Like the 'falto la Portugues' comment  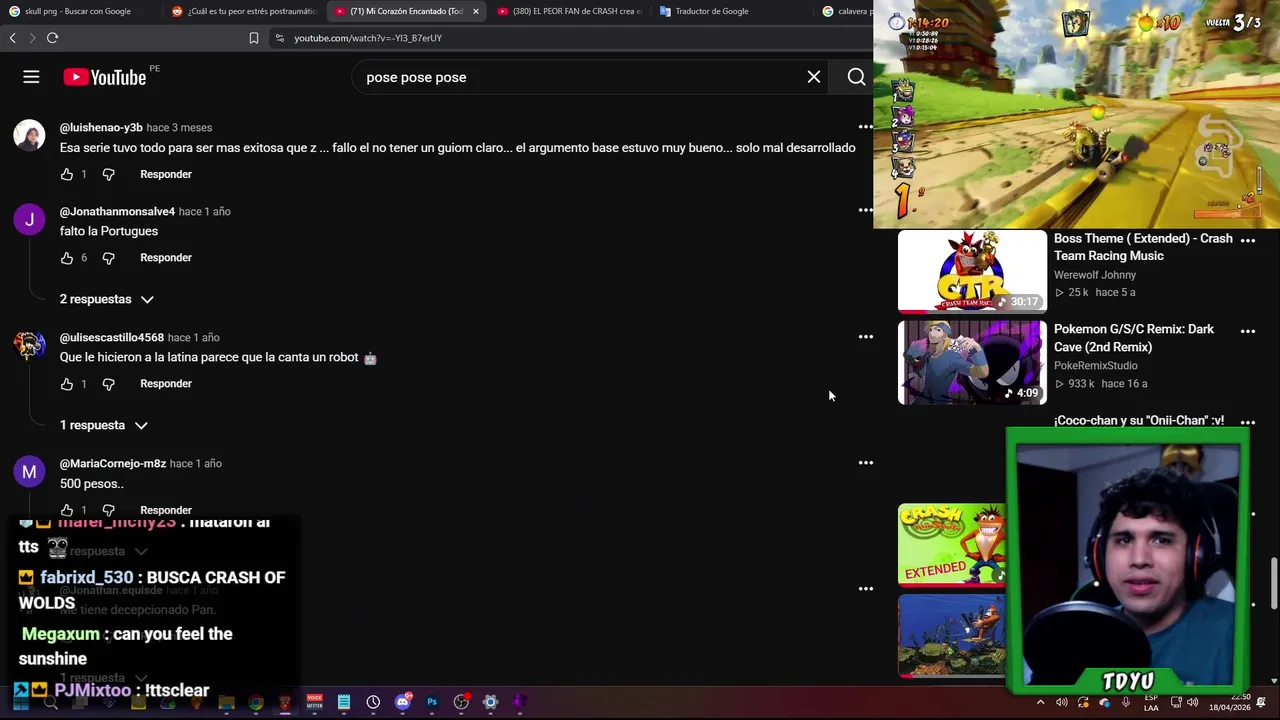(x=67, y=258)
